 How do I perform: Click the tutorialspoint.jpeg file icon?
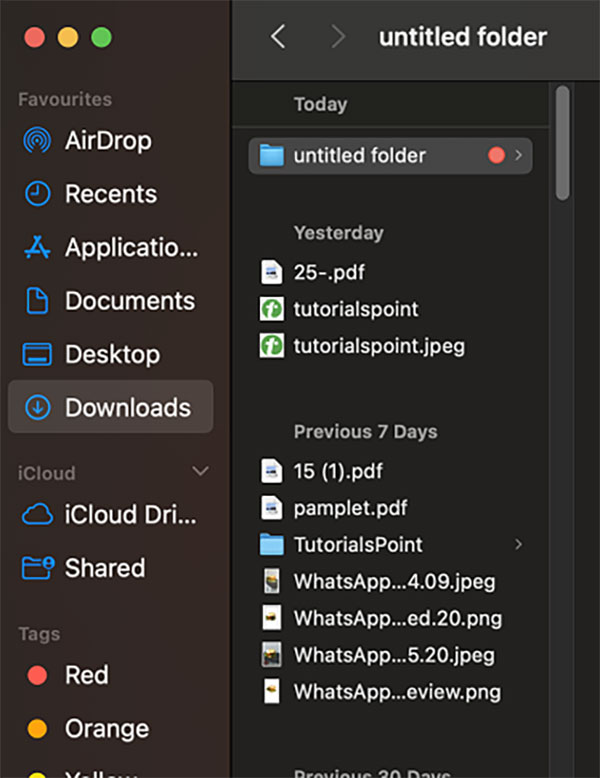271,346
